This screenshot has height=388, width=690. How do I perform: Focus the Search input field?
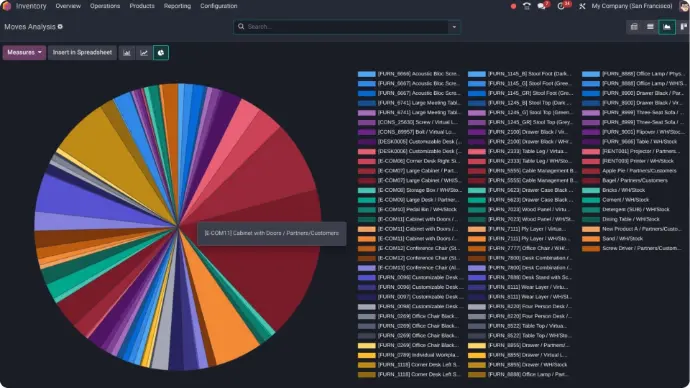coord(347,27)
